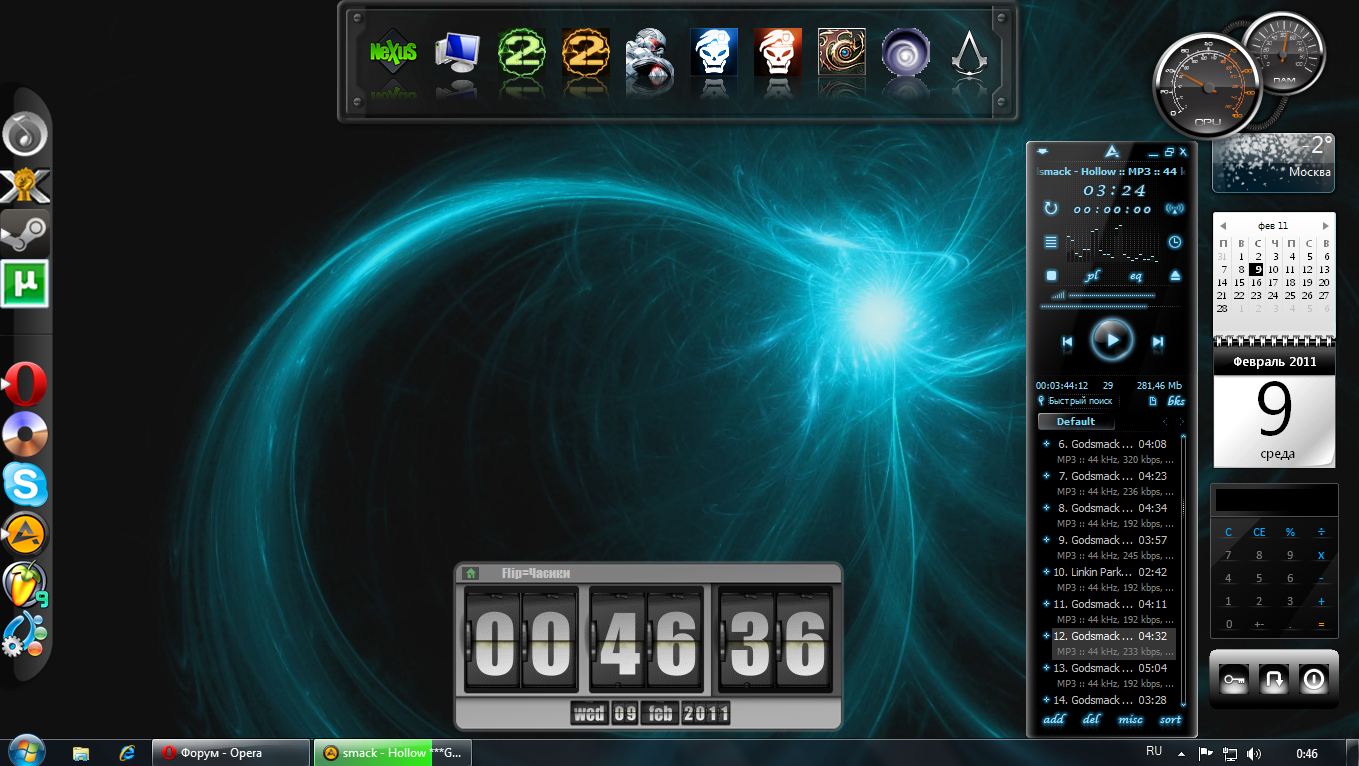This screenshot has width=1359, height=766.
Task: Launch uTorrent from the left dock
Action: [24, 284]
